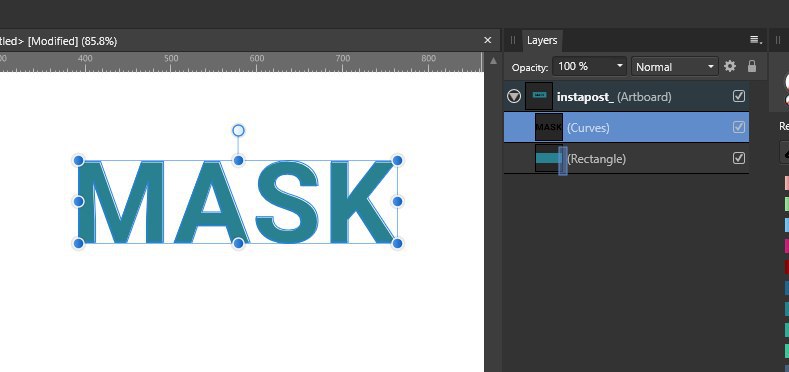Viewport: 789px width, 372px height.
Task: Open the Layers panel options menu
Action: pos(756,40)
